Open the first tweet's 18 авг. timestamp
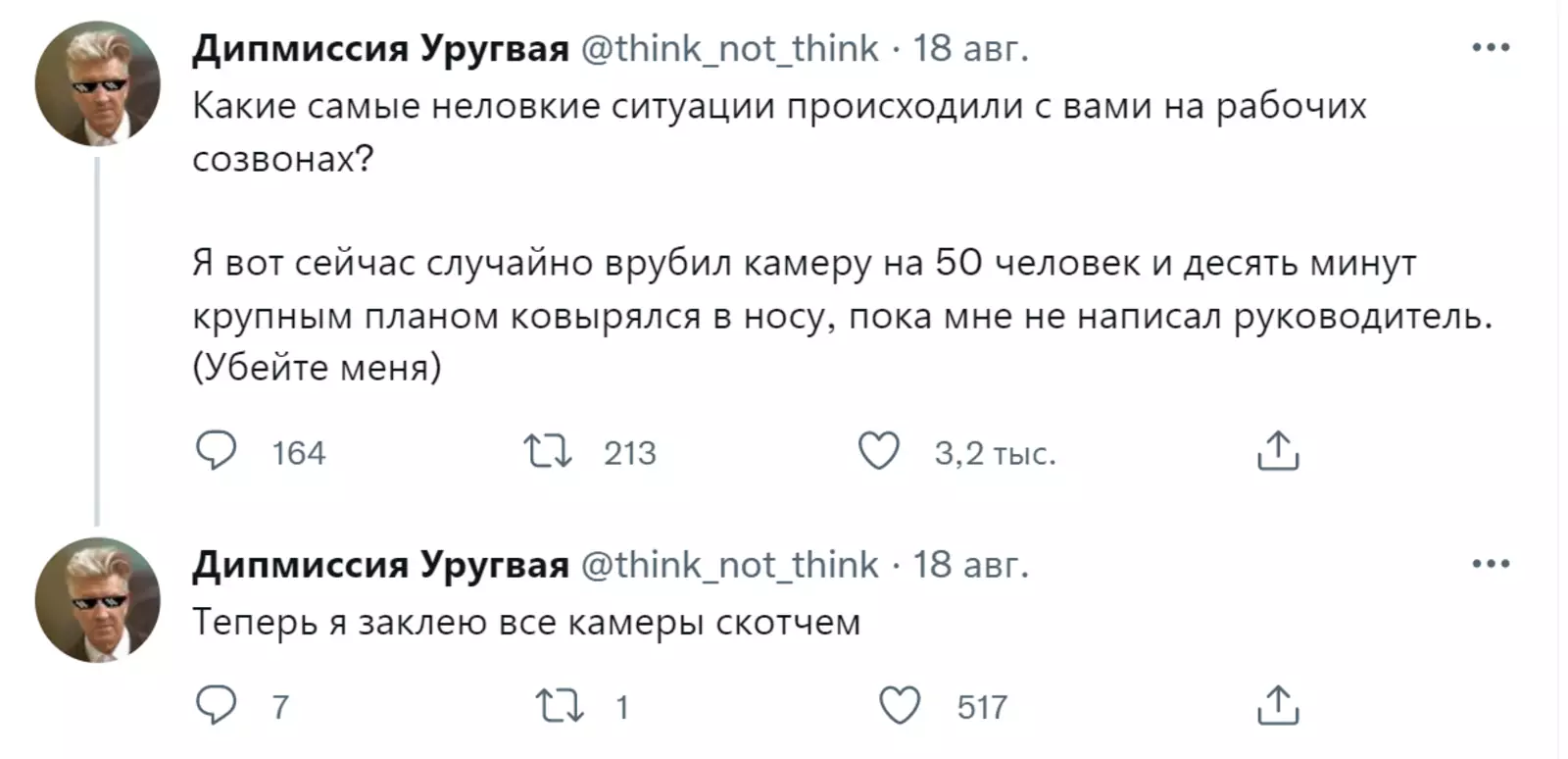 pyautogui.click(x=970, y=48)
